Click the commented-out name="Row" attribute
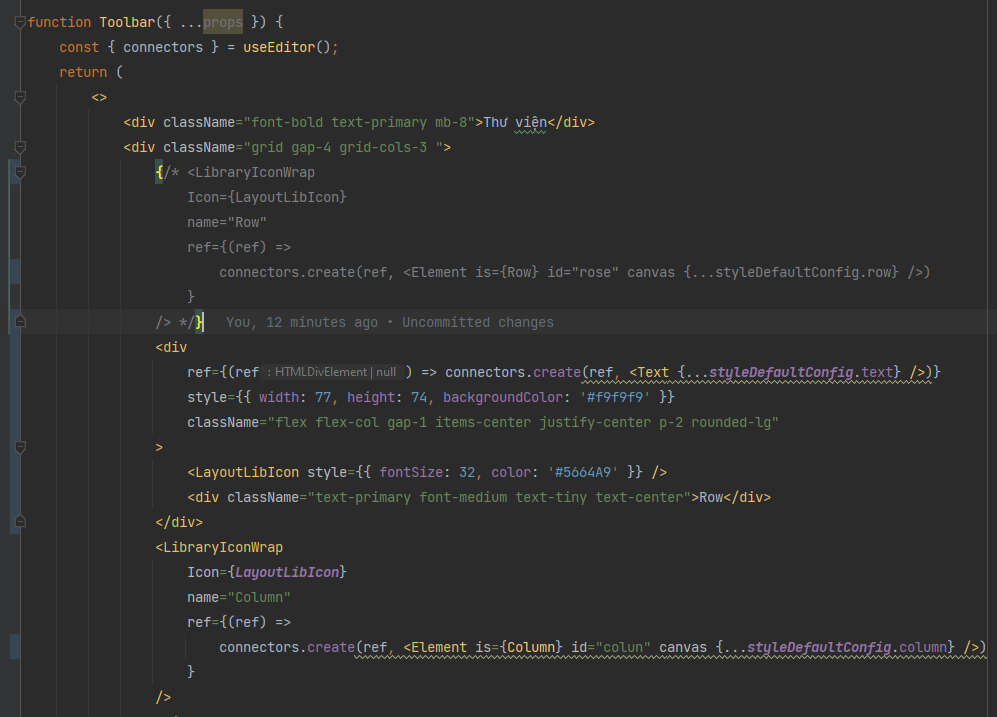The height and width of the screenshot is (717, 997). coord(227,222)
